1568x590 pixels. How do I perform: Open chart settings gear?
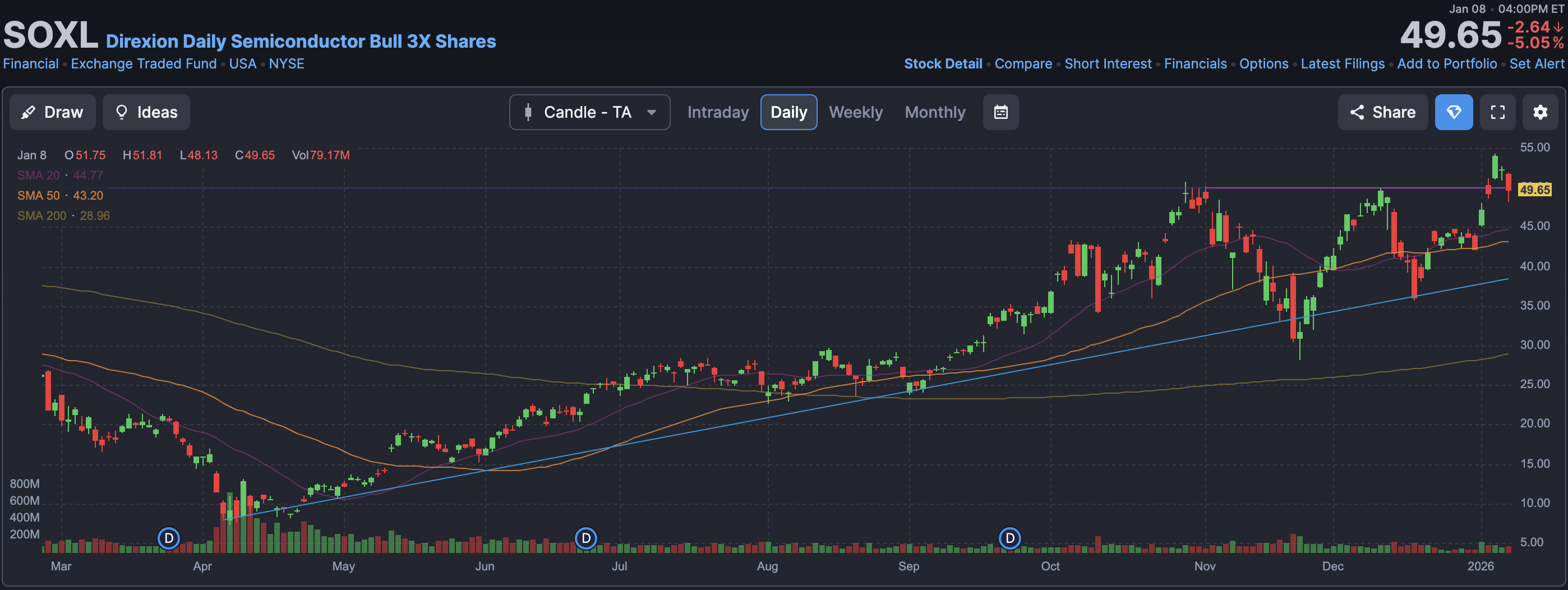click(x=1540, y=112)
